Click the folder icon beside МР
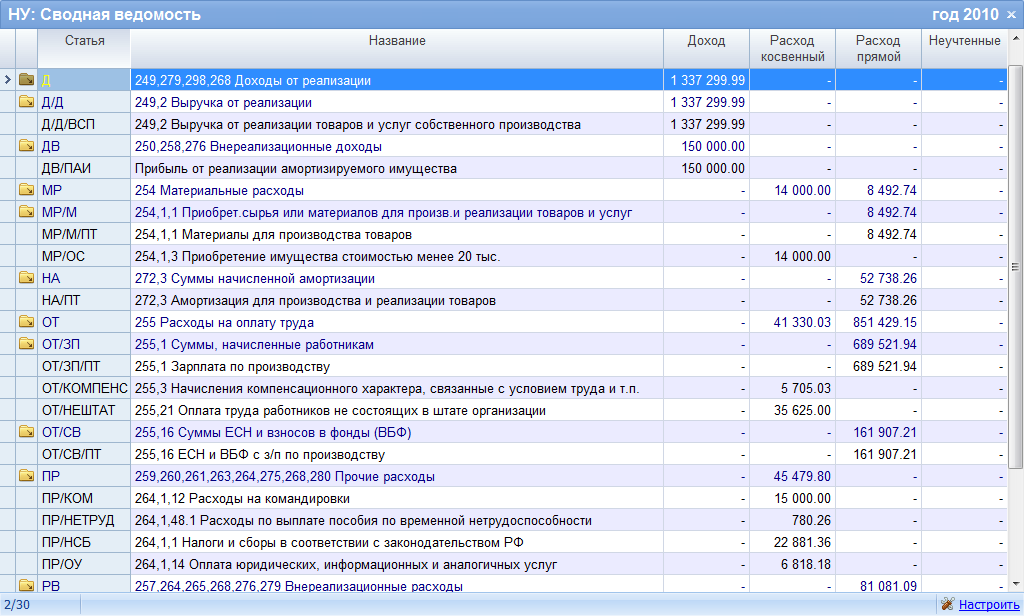This screenshot has height=616, width=1024. 26,190
